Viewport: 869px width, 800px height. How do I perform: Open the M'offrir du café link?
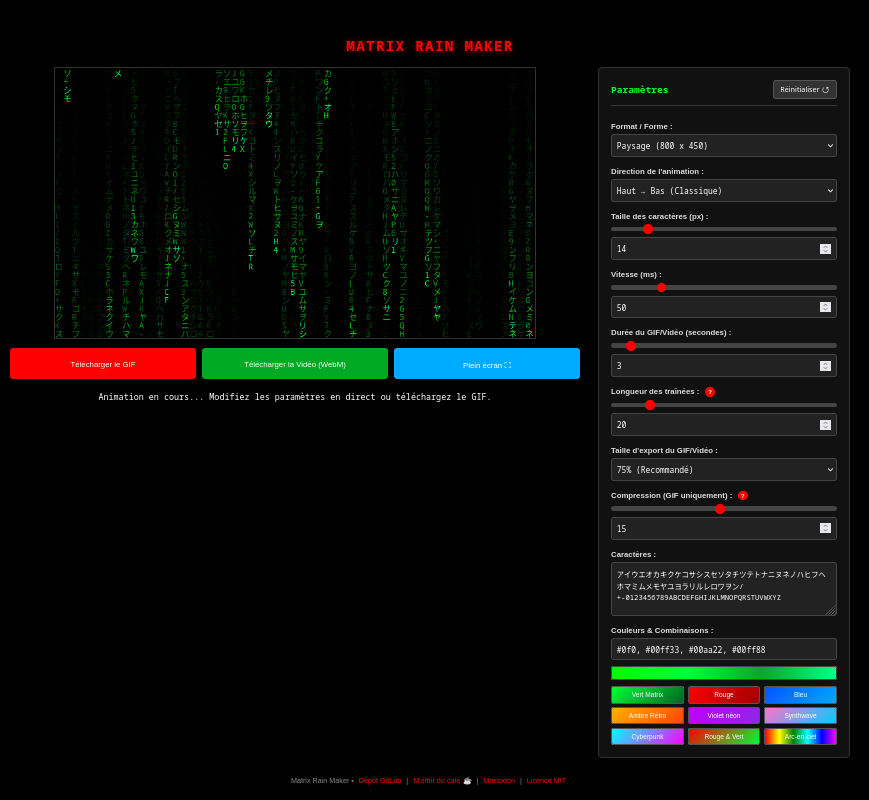coord(442,781)
